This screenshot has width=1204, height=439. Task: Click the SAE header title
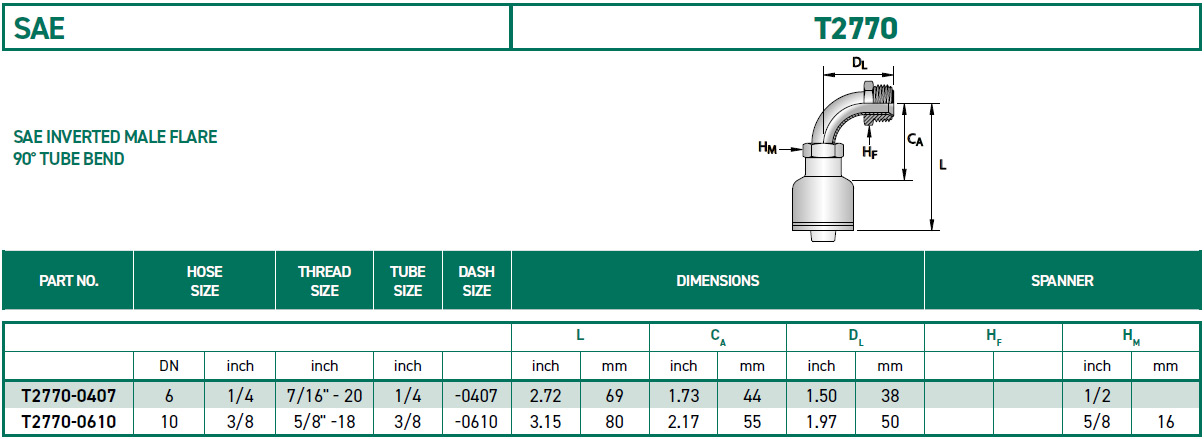tap(40, 28)
